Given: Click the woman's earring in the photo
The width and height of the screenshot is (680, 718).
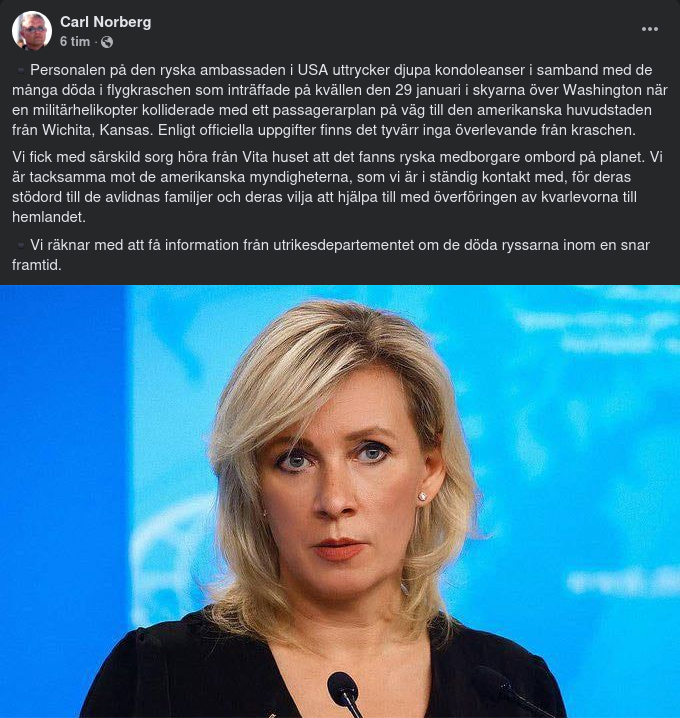Looking at the screenshot, I should (x=423, y=496).
